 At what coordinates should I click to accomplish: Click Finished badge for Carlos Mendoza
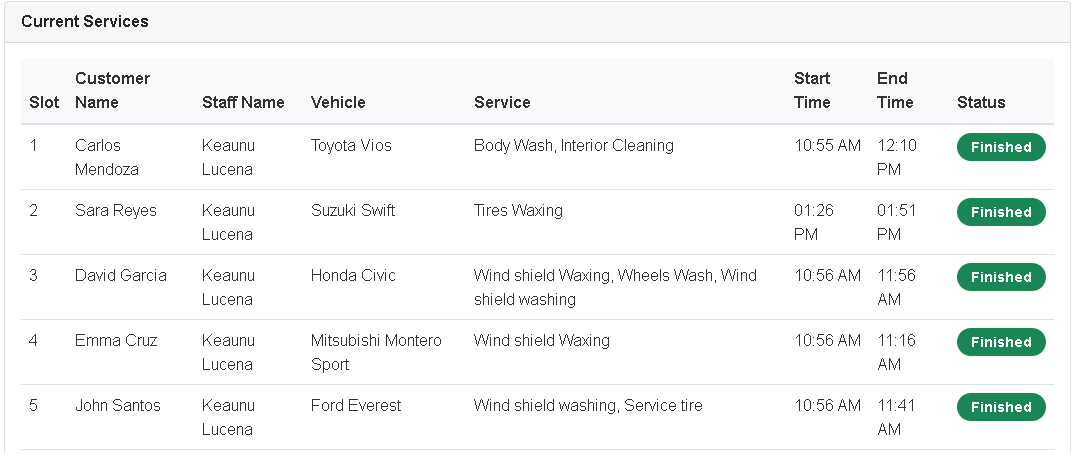coord(1001,147)
